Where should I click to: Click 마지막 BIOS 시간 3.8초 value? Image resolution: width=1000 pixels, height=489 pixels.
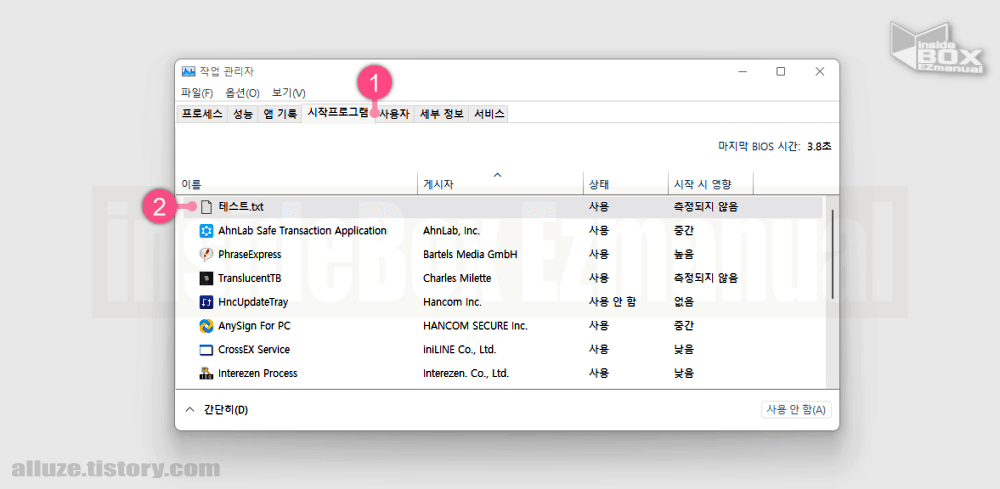pyautogui.click(x=819, y=146)
